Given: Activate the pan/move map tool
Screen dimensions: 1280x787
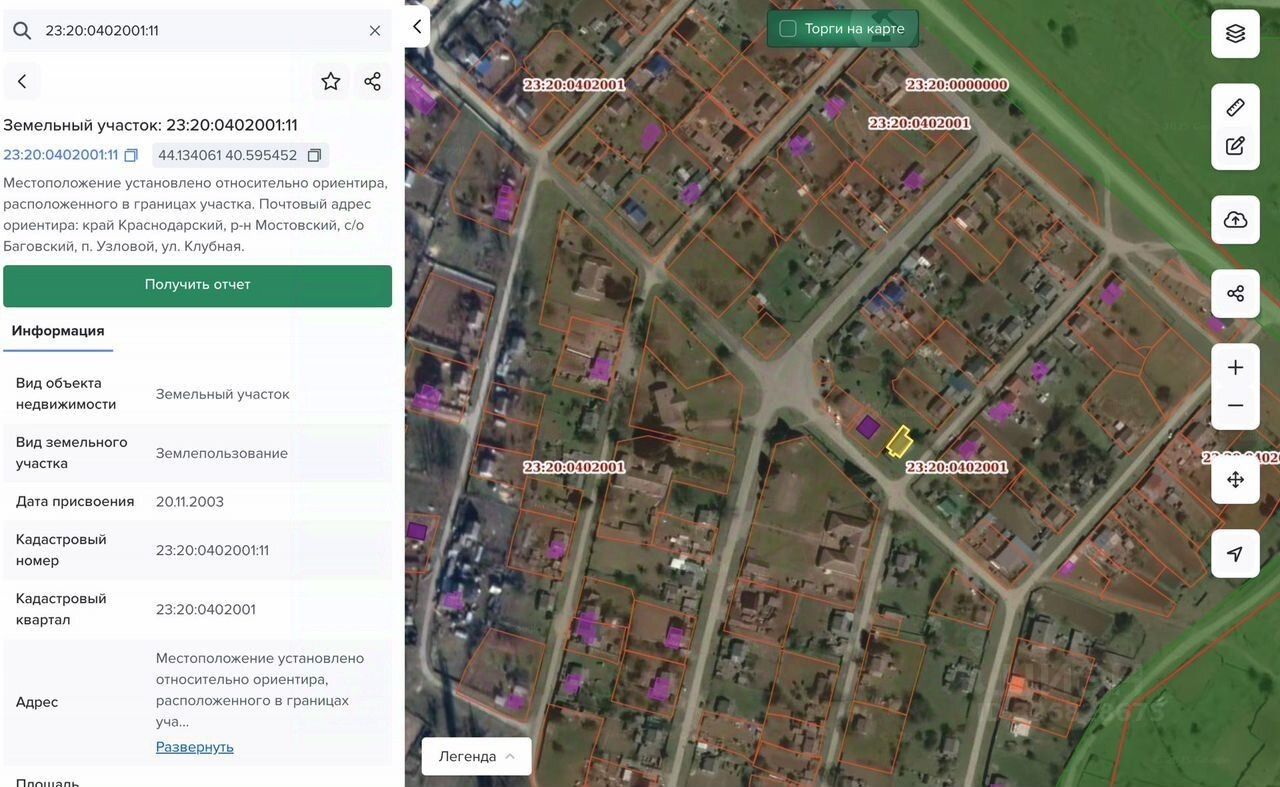Looking at the screenshot, I should [1235, 480].
